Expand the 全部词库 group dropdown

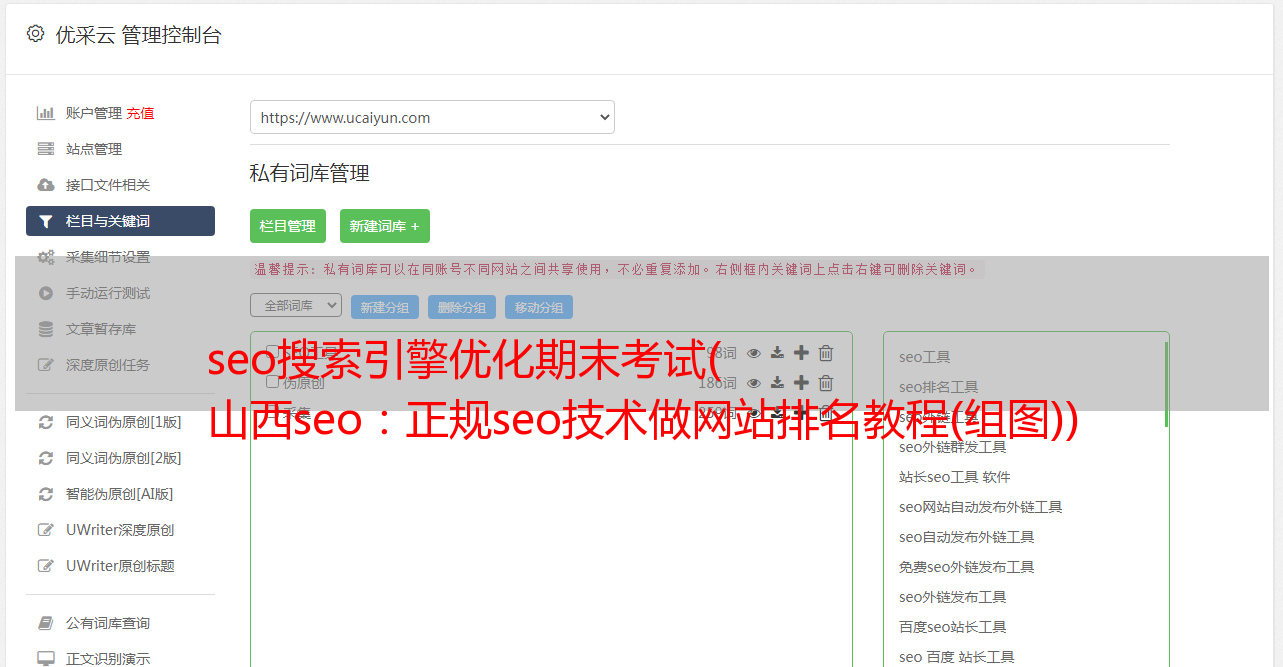pyautogui.click(x=296, y=305)
